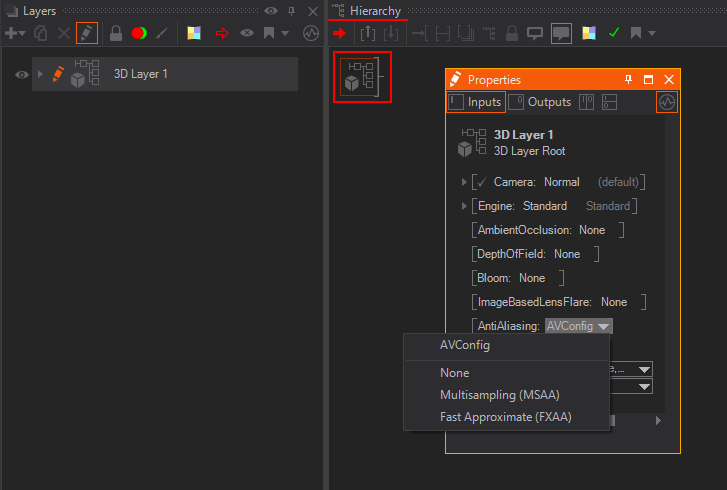Viewport: 727px width, 490px height.
Task: Click the waveform icon in Properties panel
Action: (667, 102)
